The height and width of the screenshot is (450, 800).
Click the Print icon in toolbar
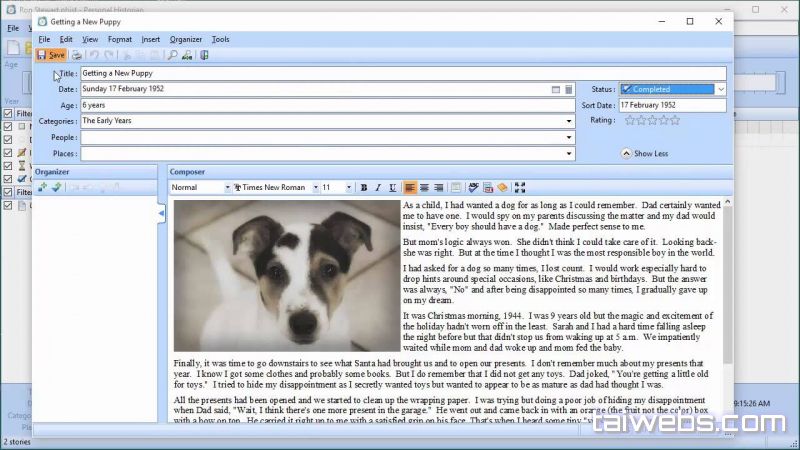[x=77, y=55]
